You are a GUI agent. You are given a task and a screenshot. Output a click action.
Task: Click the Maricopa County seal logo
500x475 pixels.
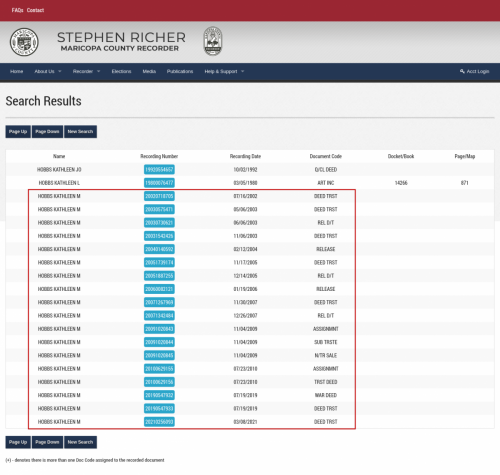24,42
